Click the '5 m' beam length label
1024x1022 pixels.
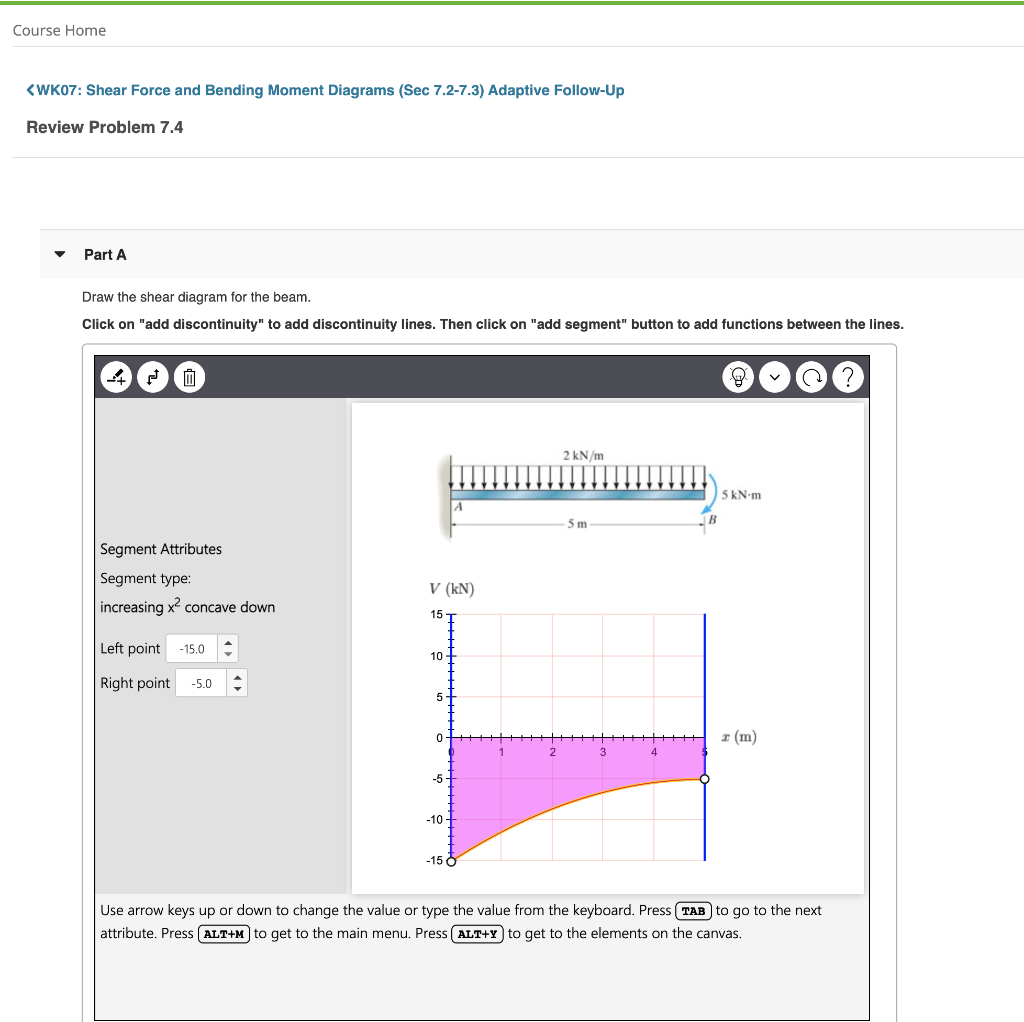[577, 524]
